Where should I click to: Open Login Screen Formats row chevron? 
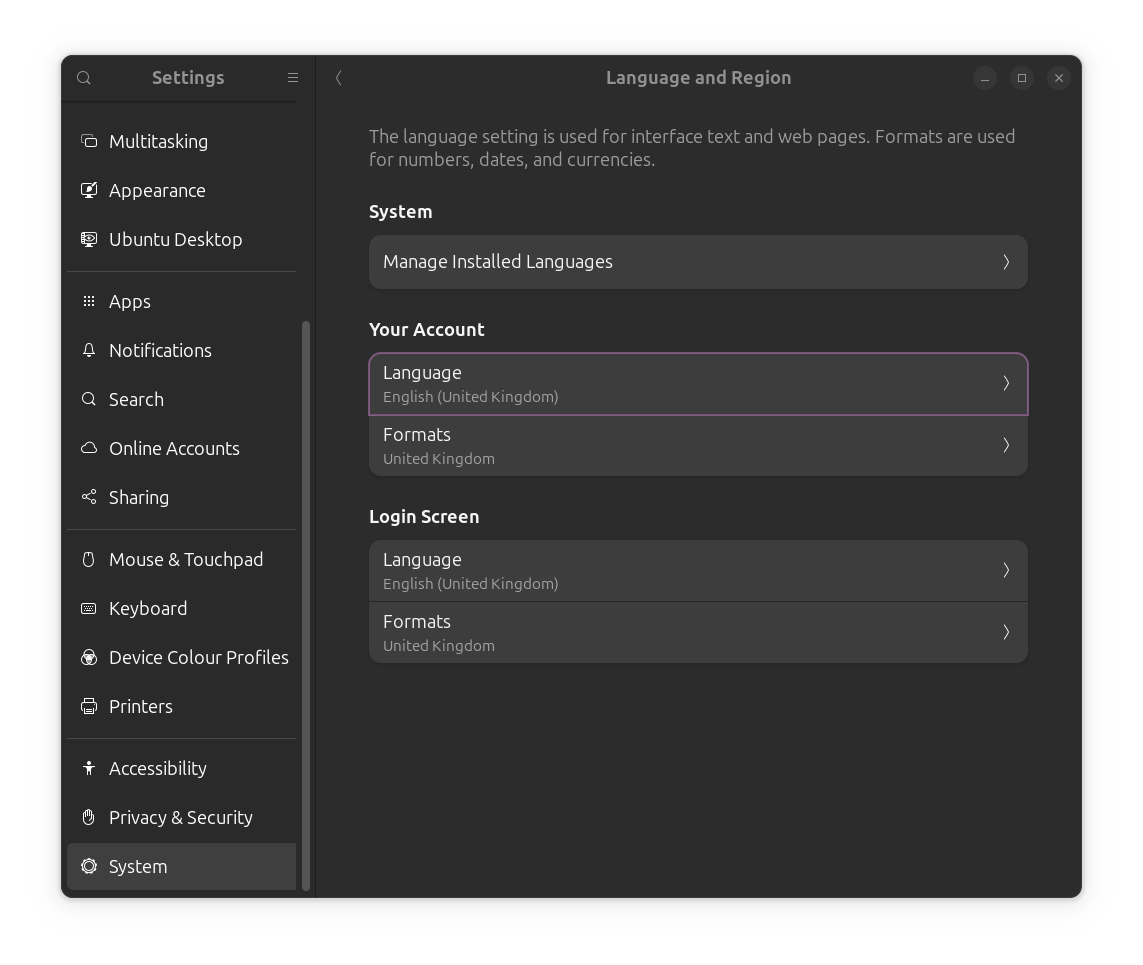[1006, 632]
